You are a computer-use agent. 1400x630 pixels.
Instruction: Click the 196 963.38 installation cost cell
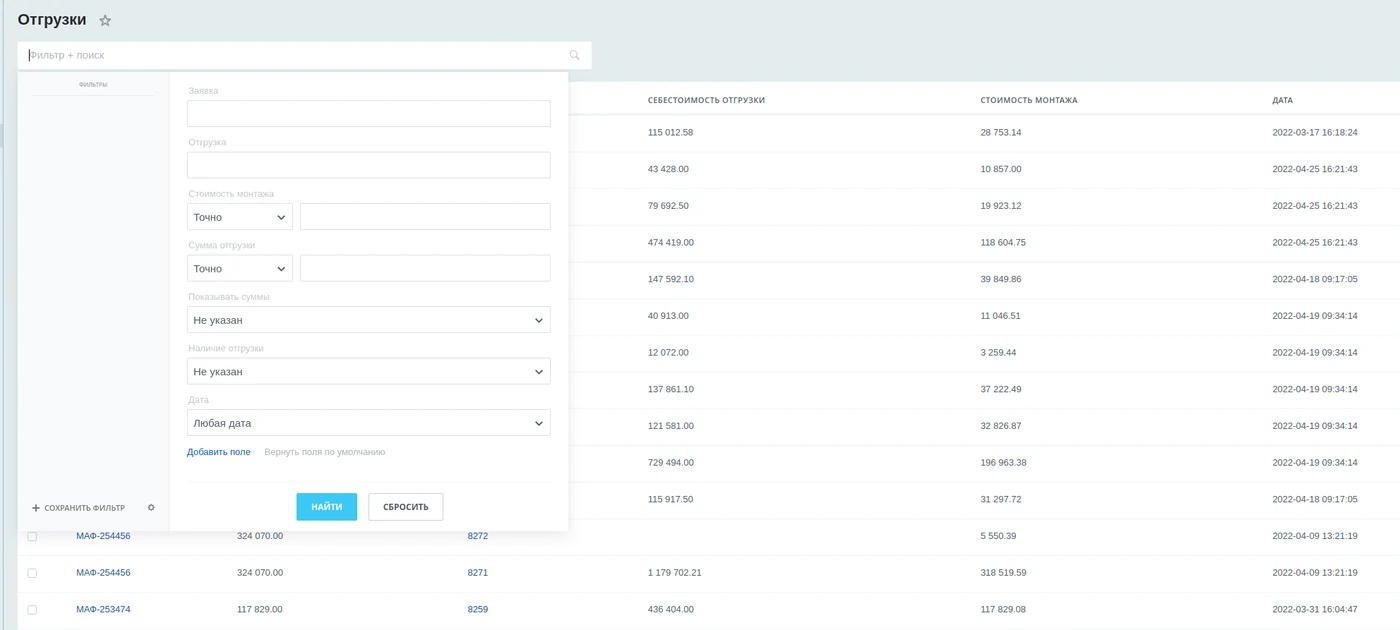point(1004,462)
